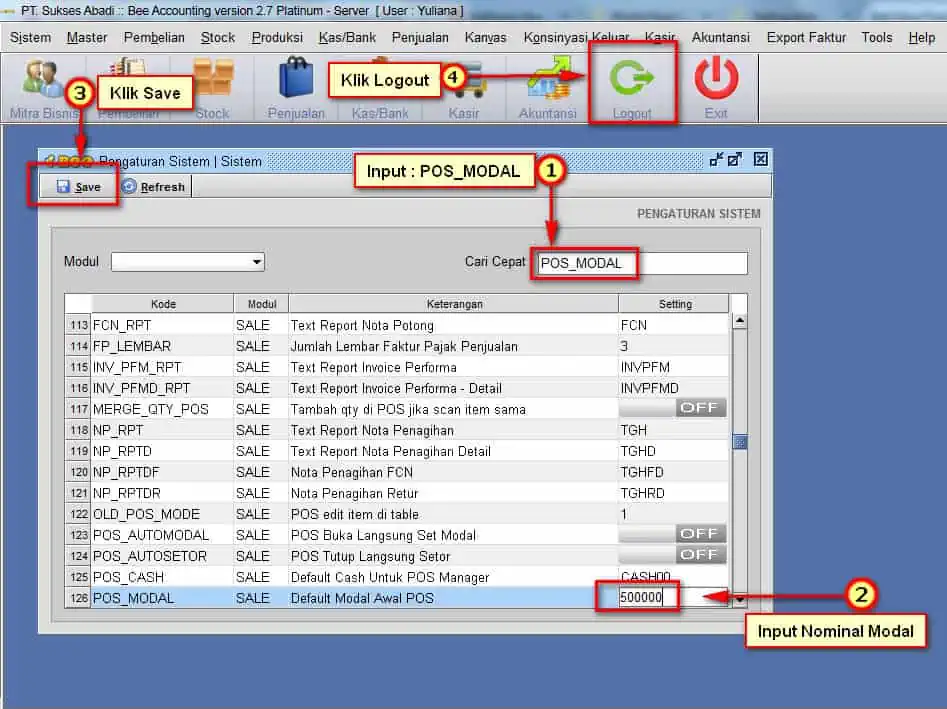Screen dimensions: 947x709
Task: Open the Akuntansi chart icon
Action: point(548,79)
